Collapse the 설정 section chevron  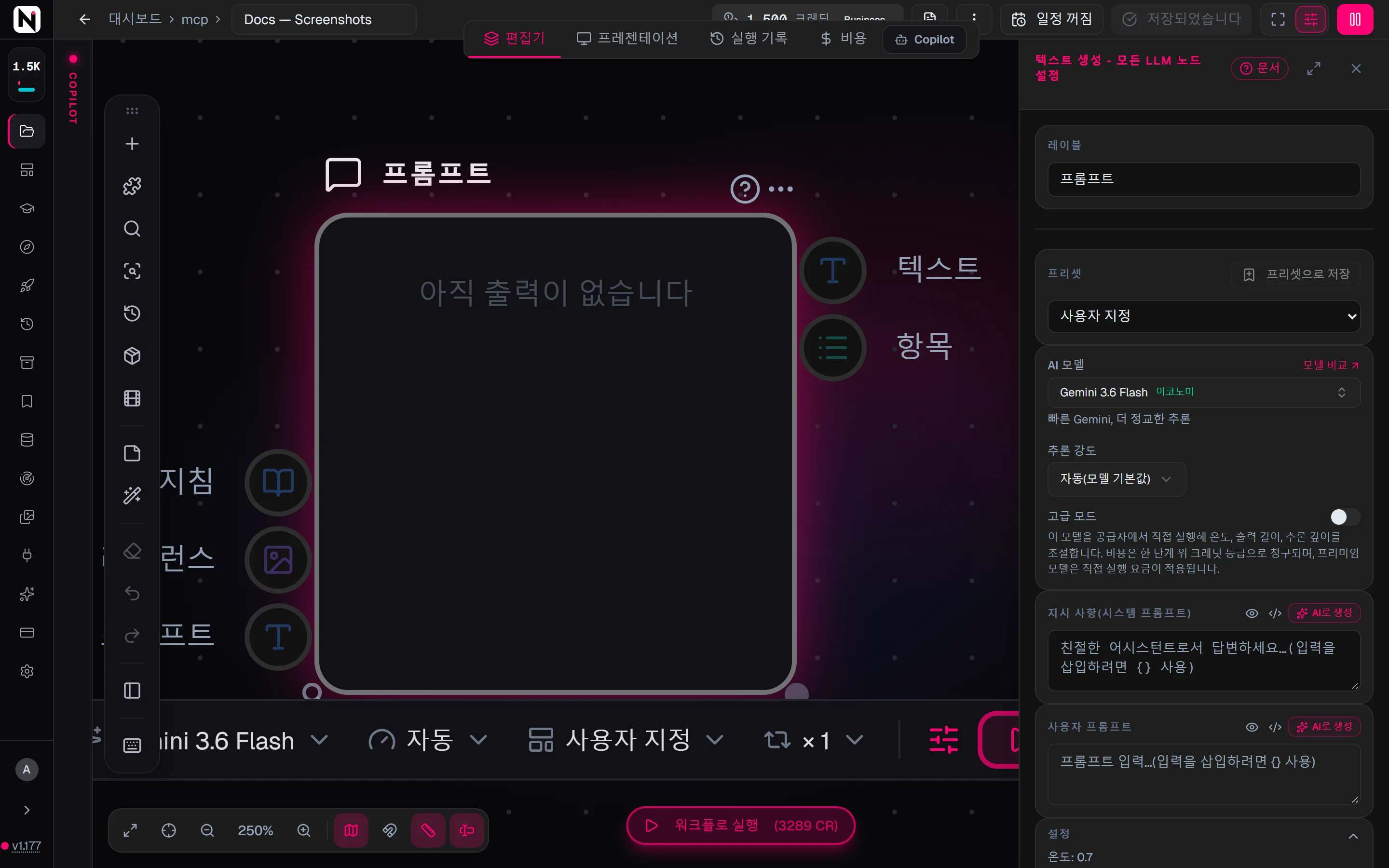tap(1353, 836)
